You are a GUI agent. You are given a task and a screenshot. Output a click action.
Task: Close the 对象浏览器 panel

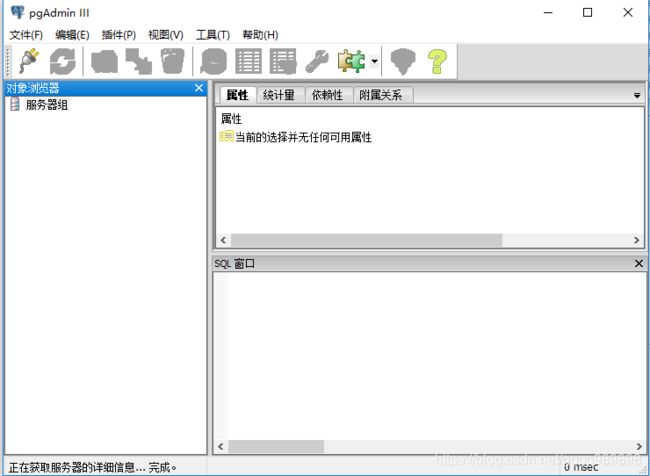[199, 88]
